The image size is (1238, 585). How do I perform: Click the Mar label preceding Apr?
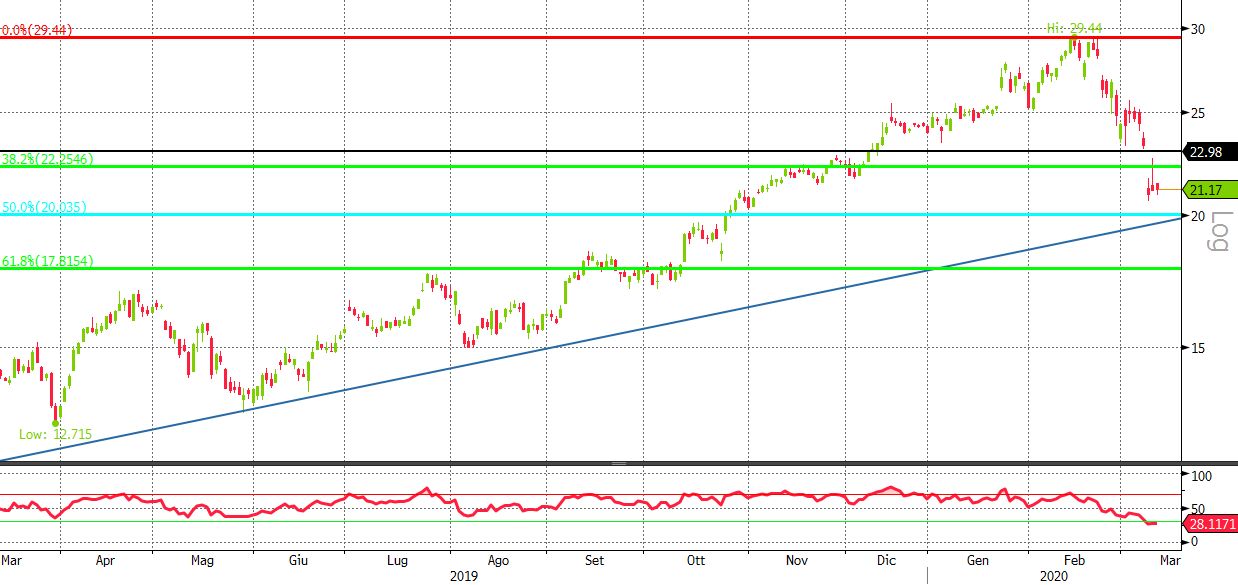[x=11, y=561]
